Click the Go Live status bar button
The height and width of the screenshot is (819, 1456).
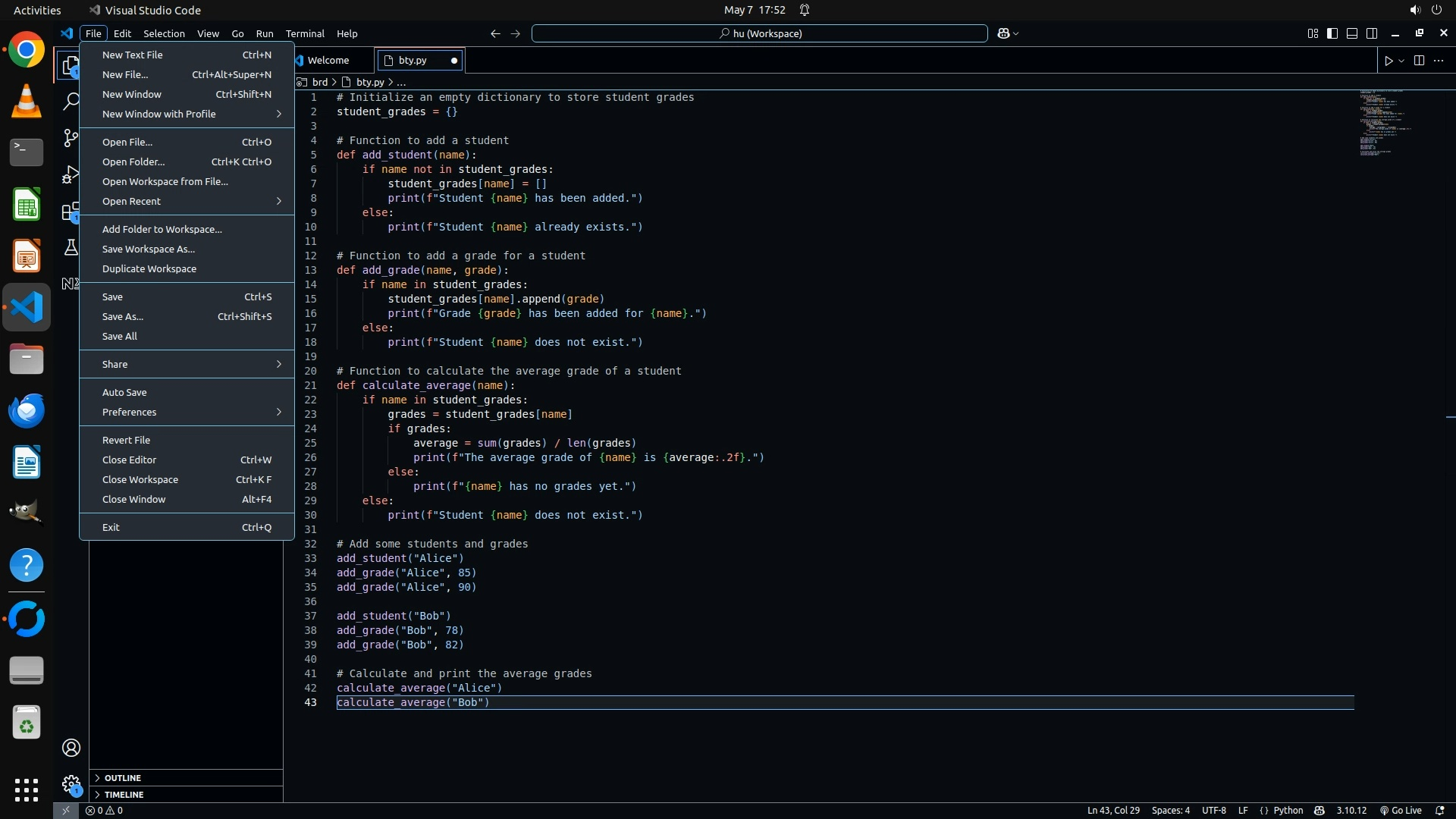coord(1401,810)
